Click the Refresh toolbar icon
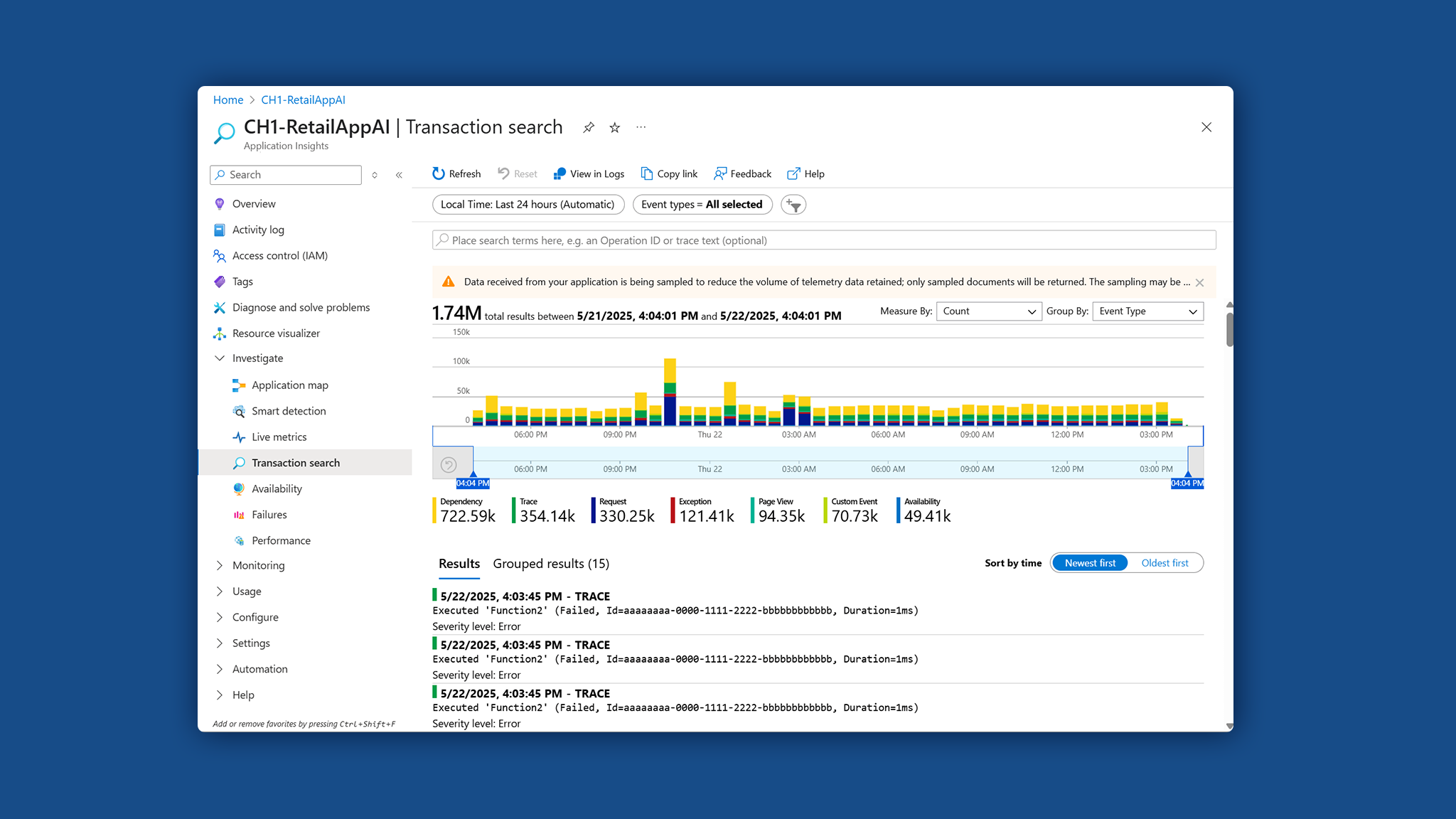The height and width of the screenshot is (819, 1456). coord(439,173)
